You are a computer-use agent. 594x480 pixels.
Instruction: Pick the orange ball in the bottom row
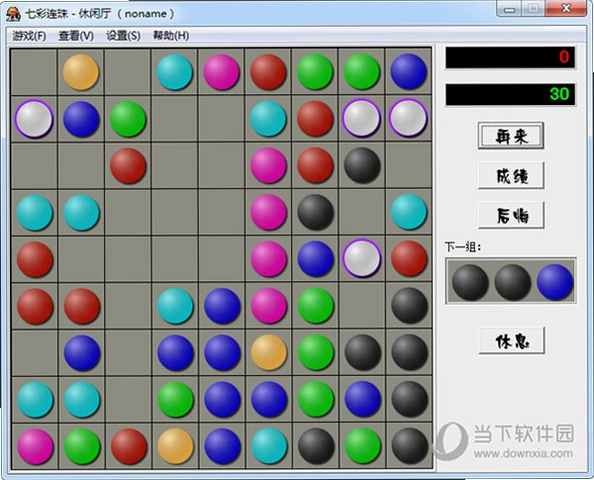175,446
